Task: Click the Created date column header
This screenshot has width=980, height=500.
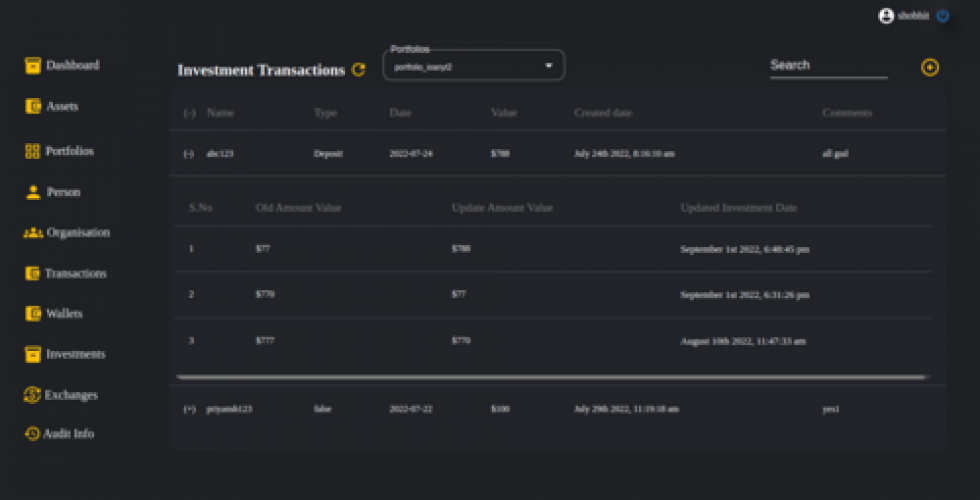Action: [603, 113]
